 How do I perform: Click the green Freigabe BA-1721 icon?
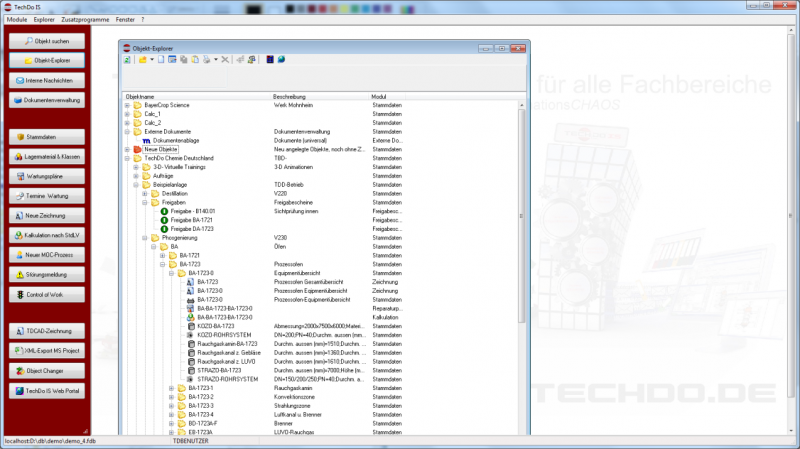tap(163, 220)
